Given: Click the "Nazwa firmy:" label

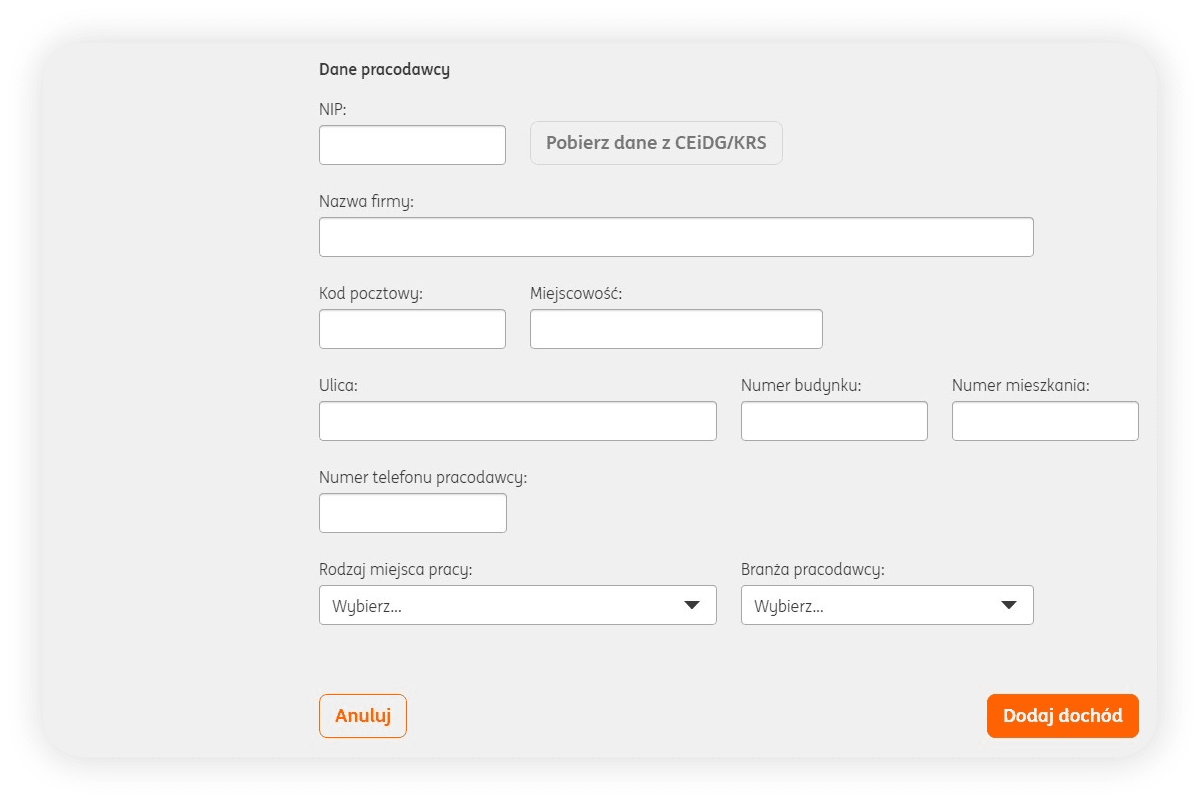Looking at the screenshot, I should click(x=366, y=202).
